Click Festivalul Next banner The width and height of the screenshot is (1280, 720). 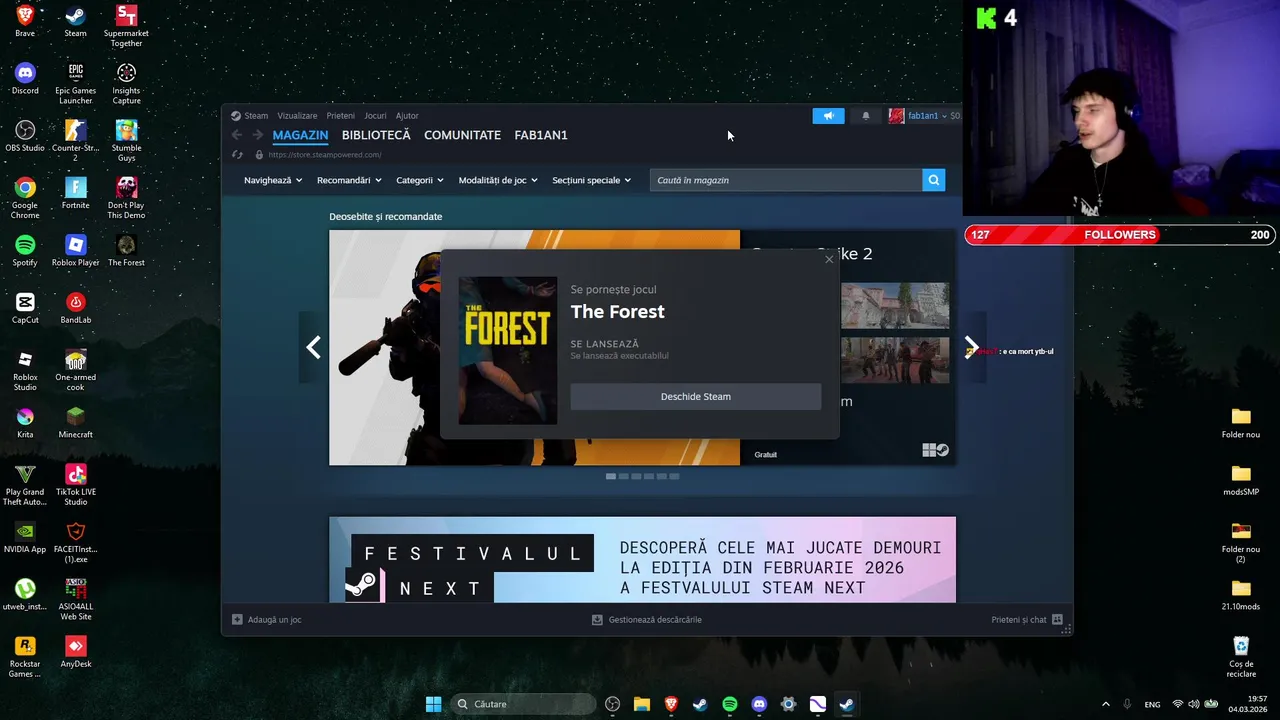click(642, 560)
